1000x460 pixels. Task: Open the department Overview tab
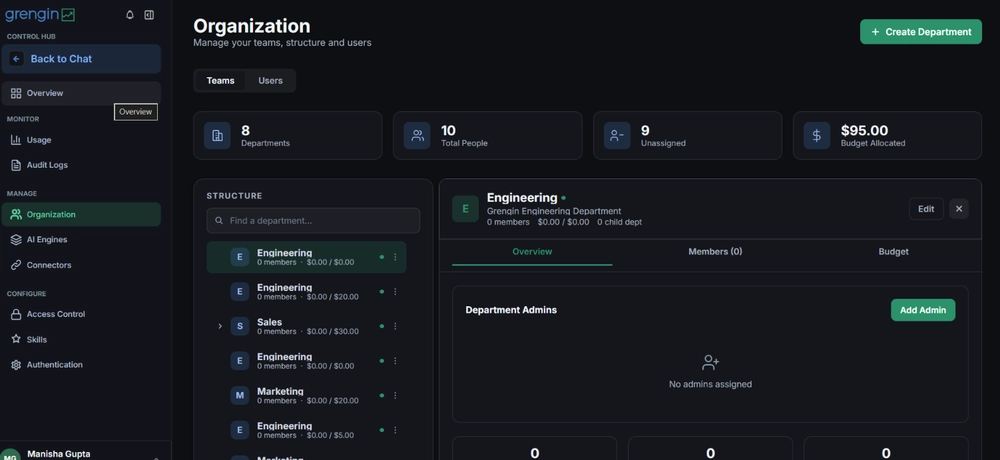[x=532, y=252]
